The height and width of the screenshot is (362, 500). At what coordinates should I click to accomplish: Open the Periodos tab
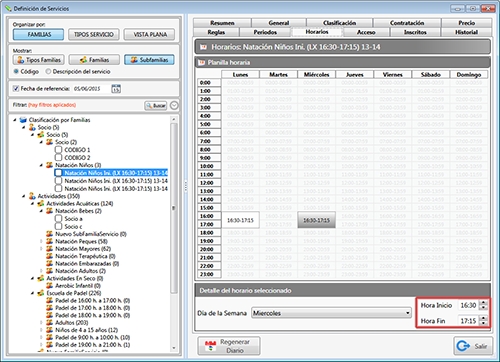point(265,32)
